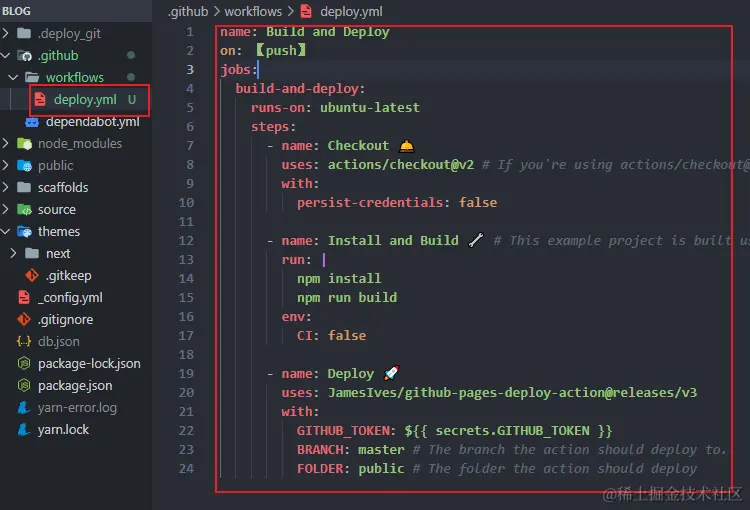The height and width of the screenshot is (510, 750).
Task: Expand the next folder chevron
Action: point(13,253)
